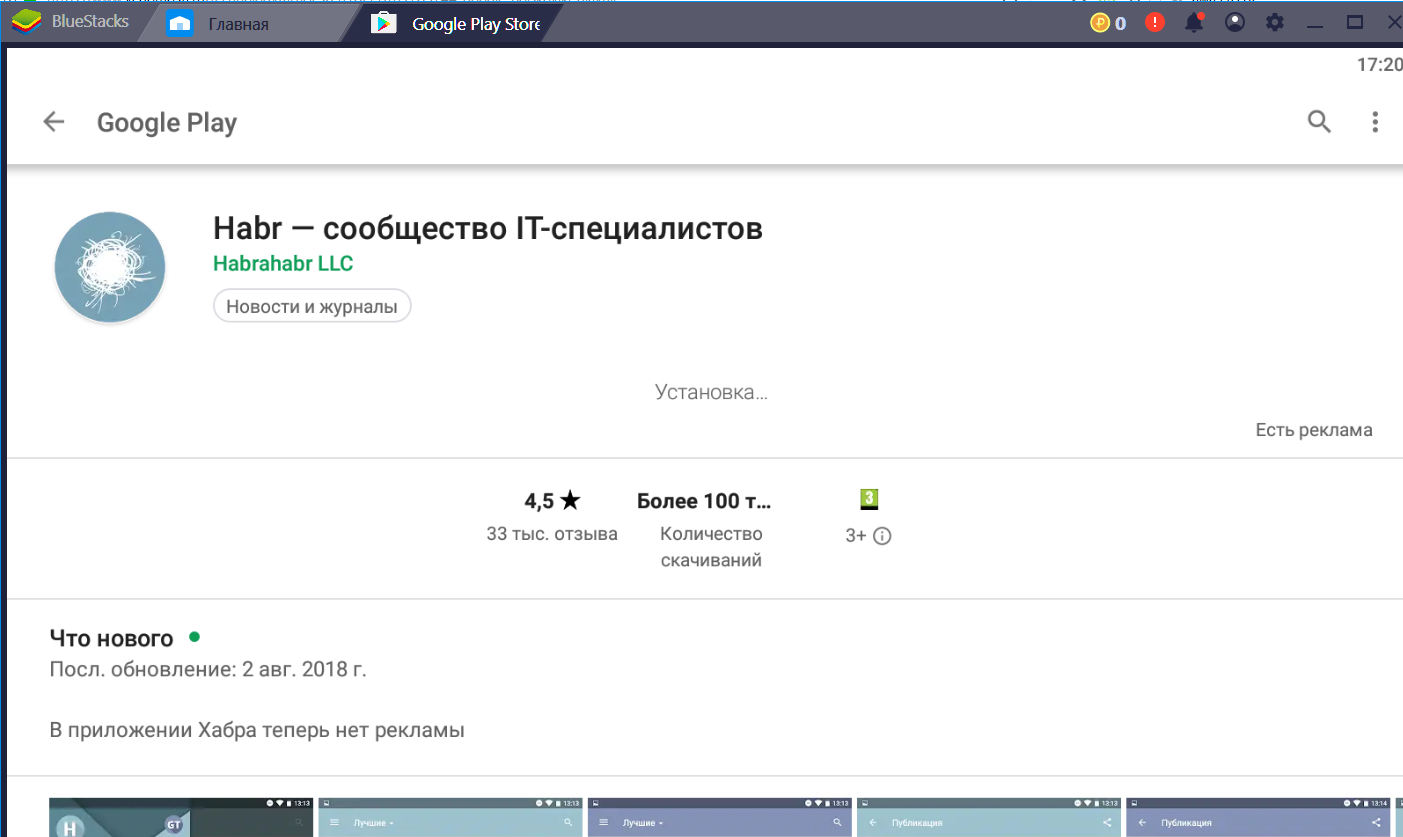
Task: Click the Google Play title
Action: [167, 123]
